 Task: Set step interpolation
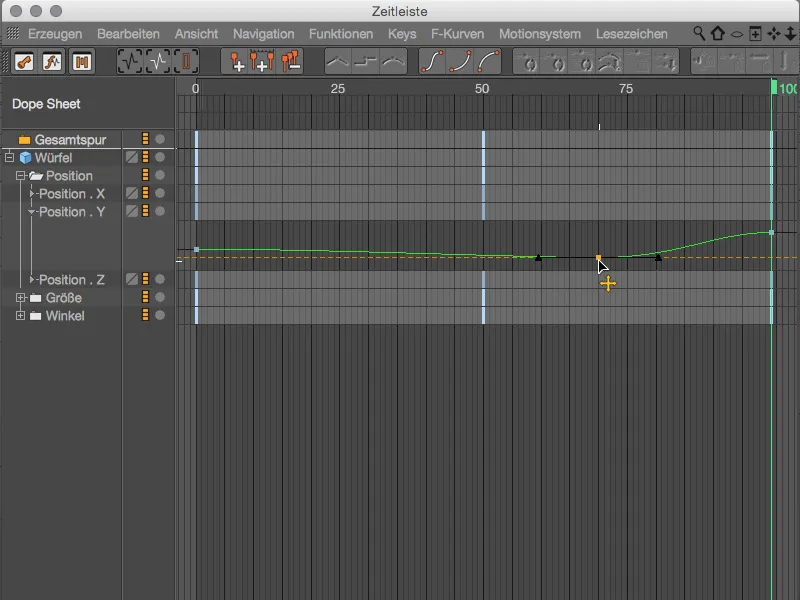(x=366, y=62)
